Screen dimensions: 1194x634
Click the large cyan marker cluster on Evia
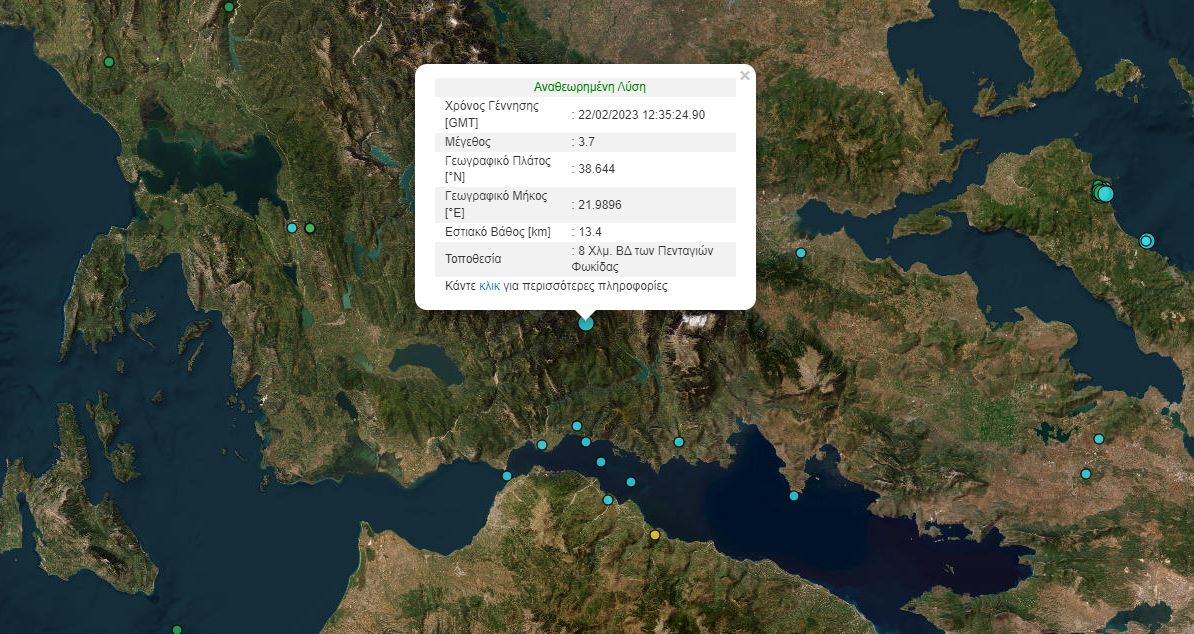tap(1102, 192)
